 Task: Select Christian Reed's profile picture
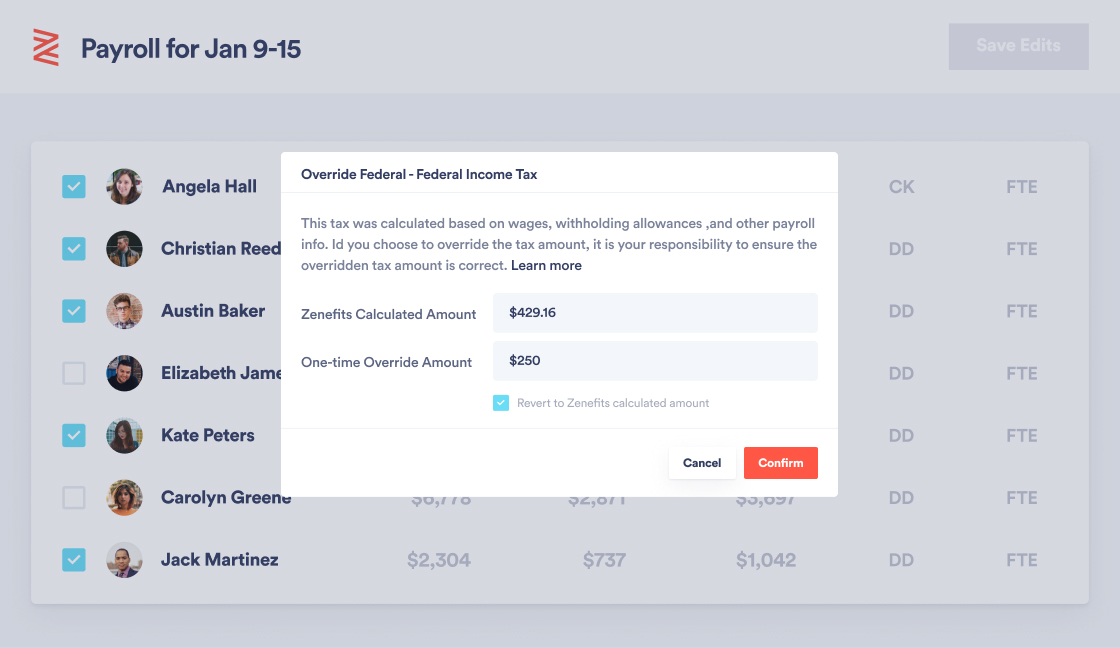tap(124, 249)
